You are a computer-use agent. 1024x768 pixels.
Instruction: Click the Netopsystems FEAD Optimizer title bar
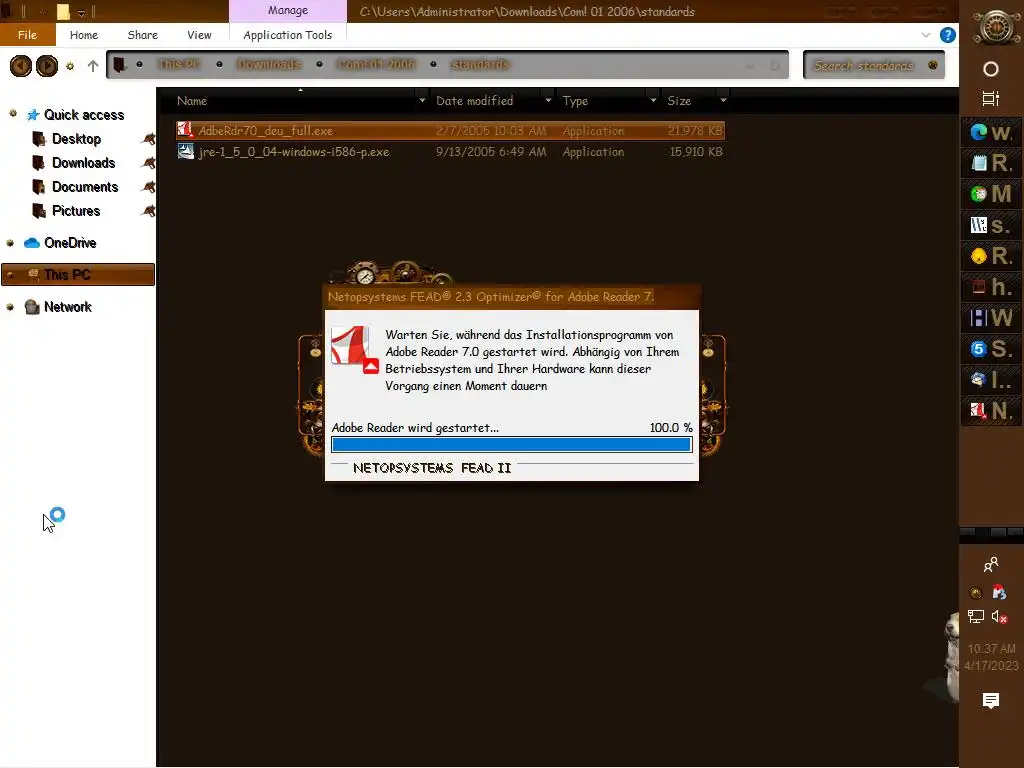512,297
